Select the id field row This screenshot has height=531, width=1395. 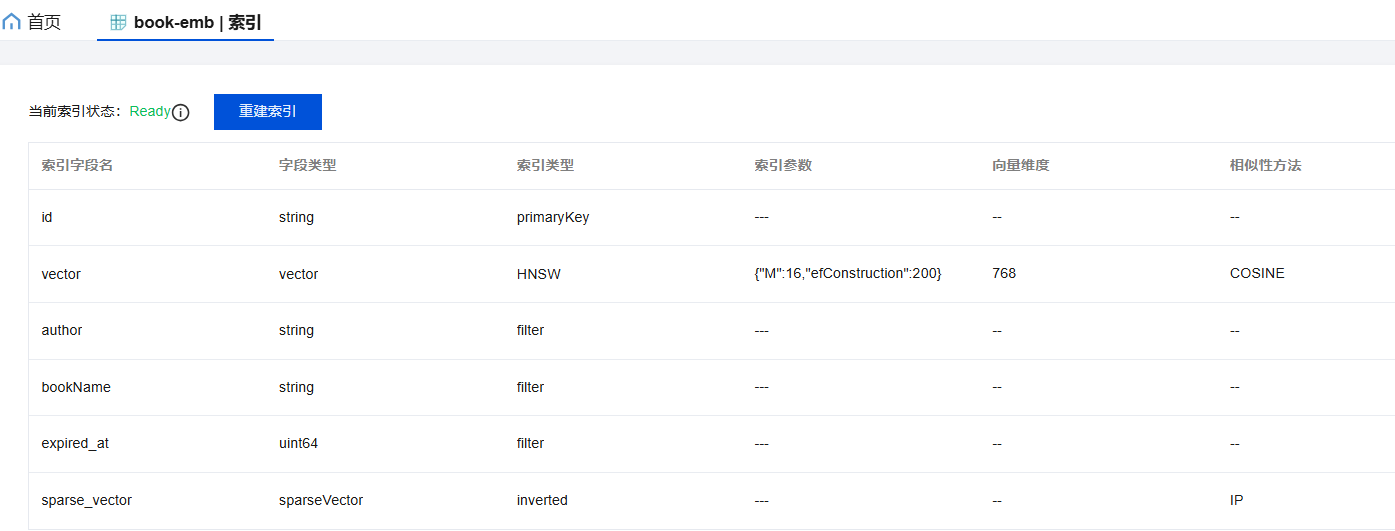47,217
